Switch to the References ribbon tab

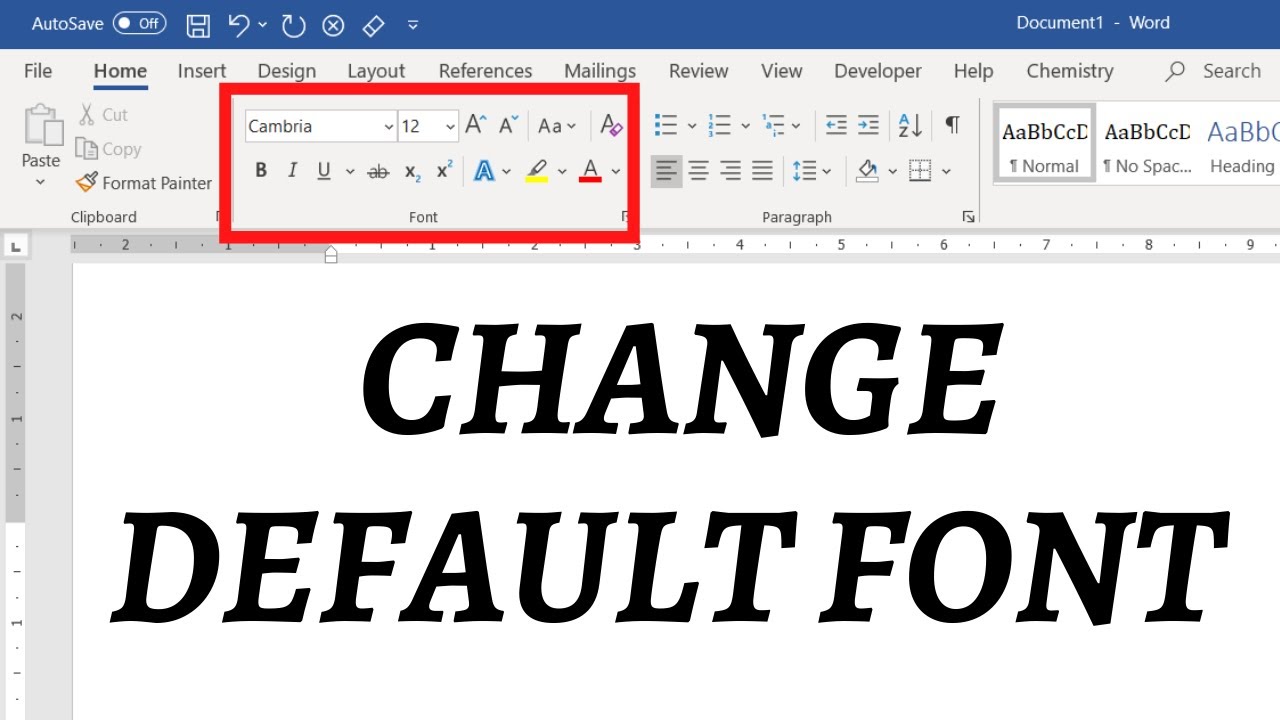tap(485, 70)
